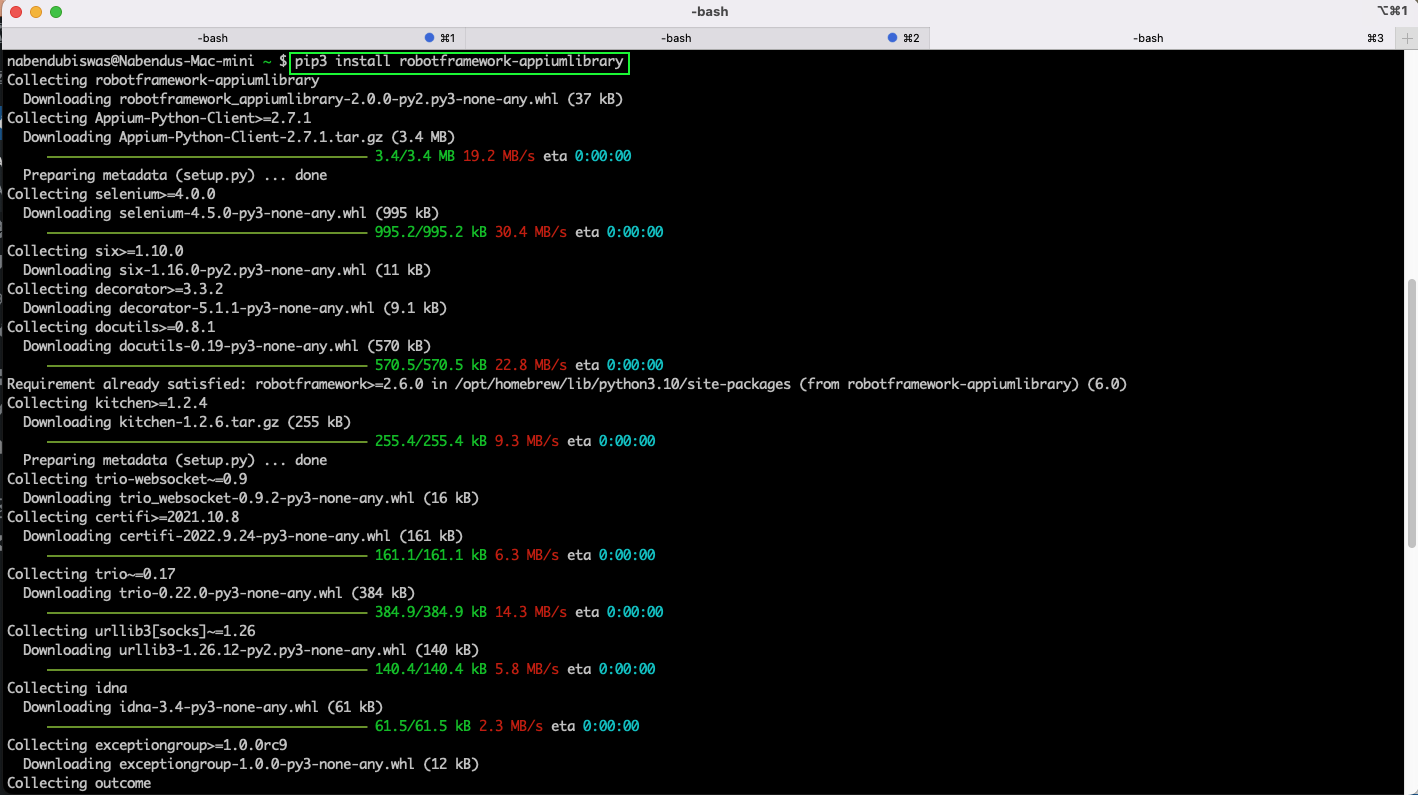Click 'Downloading six-1.16.0-py2.py3-none-any.whl (11 kB)'
The height and width of the screenshot is (795, 1418).
click(227, 270)
